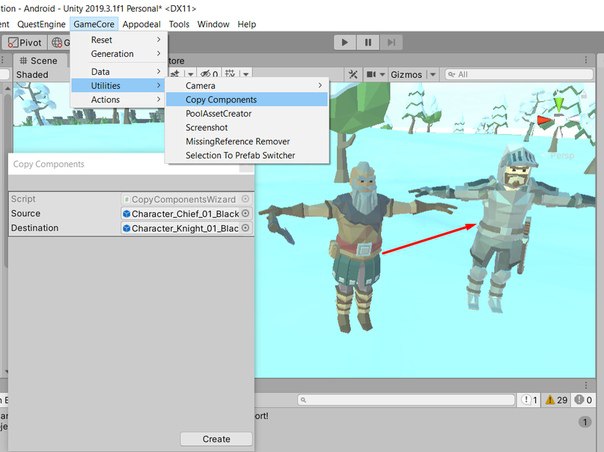Toggle console warnings filter showing 29

pos(556,400)
